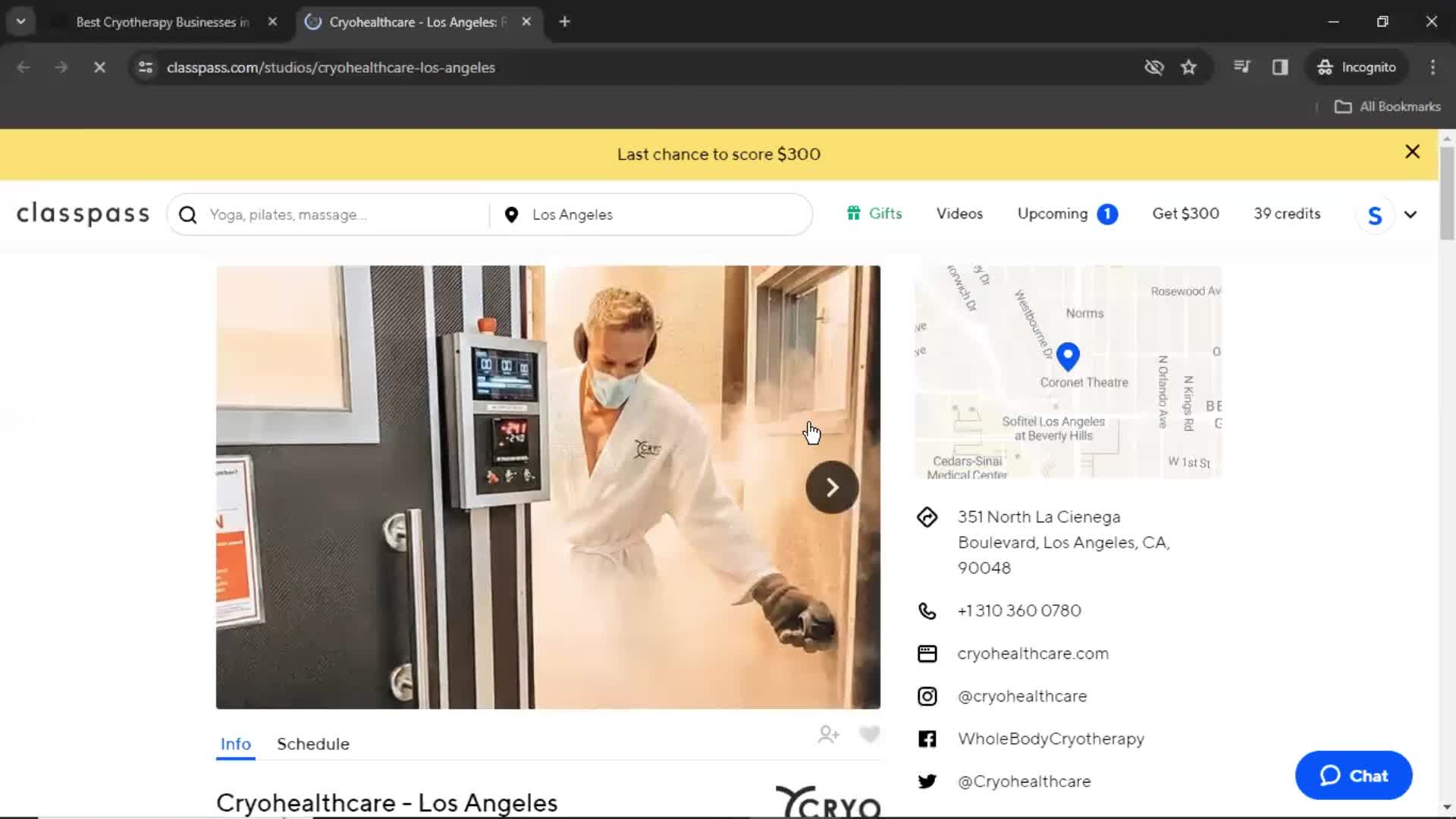Bookmark this page with the star icon
This screenshot has width=1456, height=819.
[1188, 67]
